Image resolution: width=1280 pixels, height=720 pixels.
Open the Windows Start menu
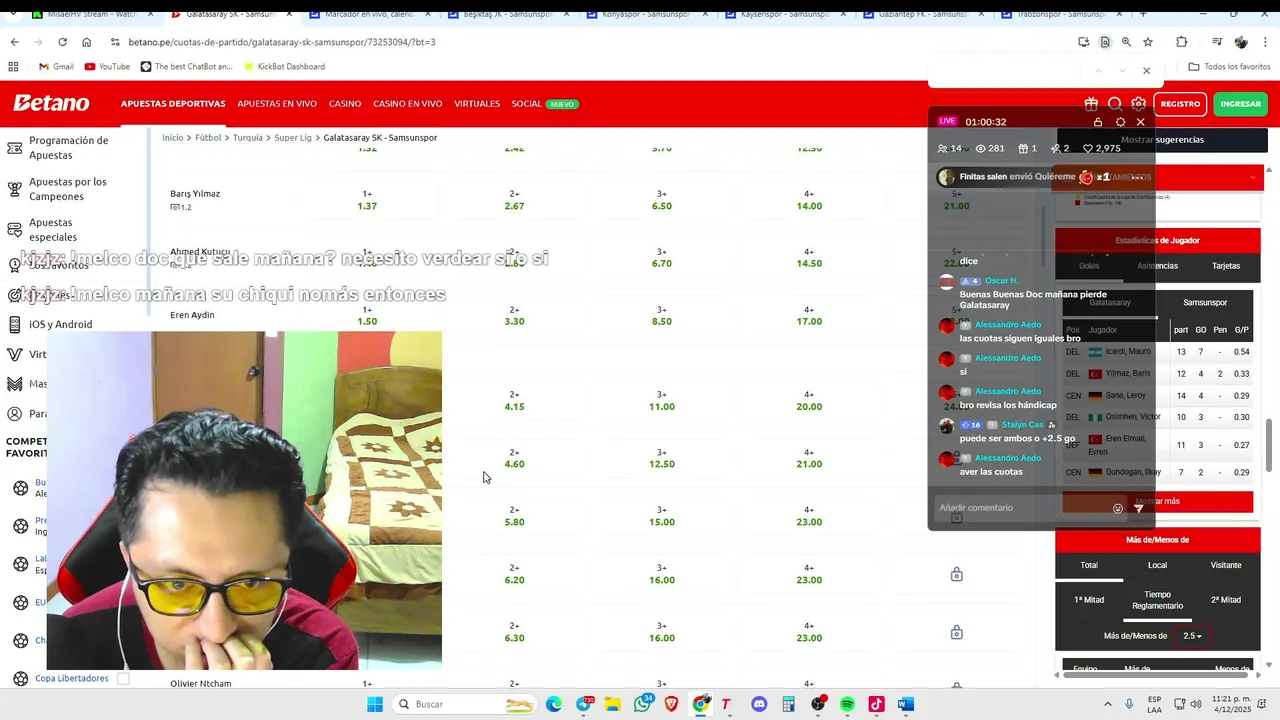375,704
